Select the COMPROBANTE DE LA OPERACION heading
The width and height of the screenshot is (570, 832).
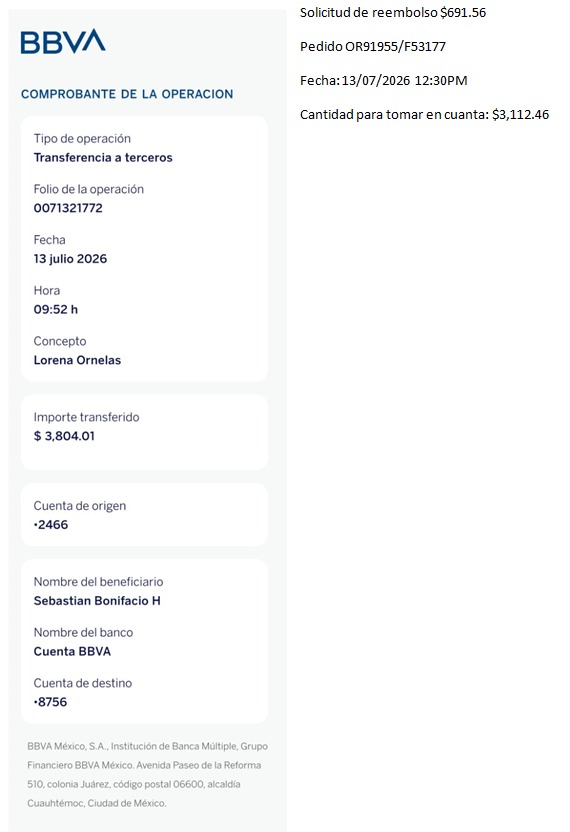[127, 94]
